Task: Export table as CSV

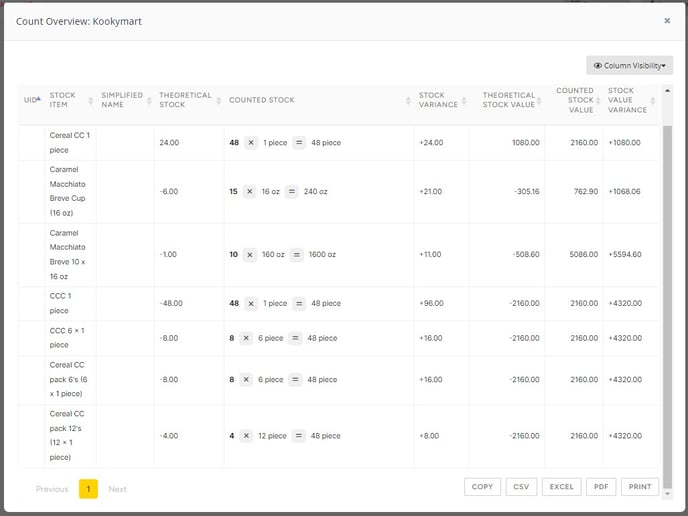Action: pyautogui.click(x=521, y=487)
